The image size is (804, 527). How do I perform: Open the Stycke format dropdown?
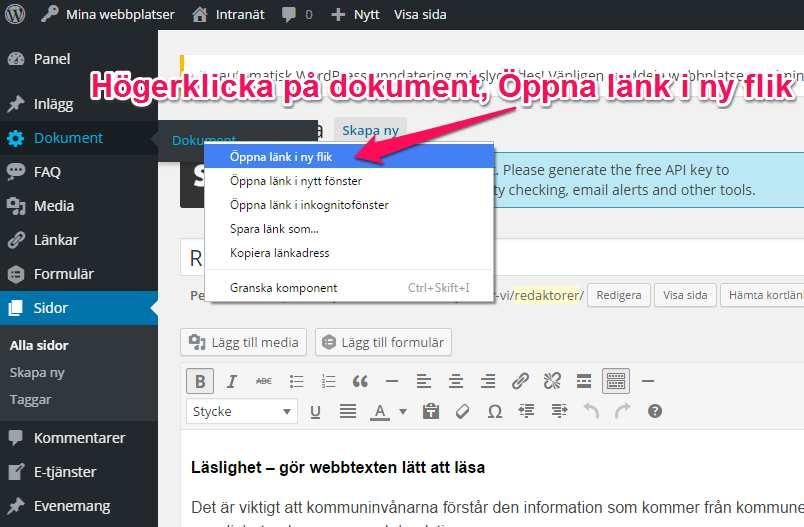tap(242, 411)
